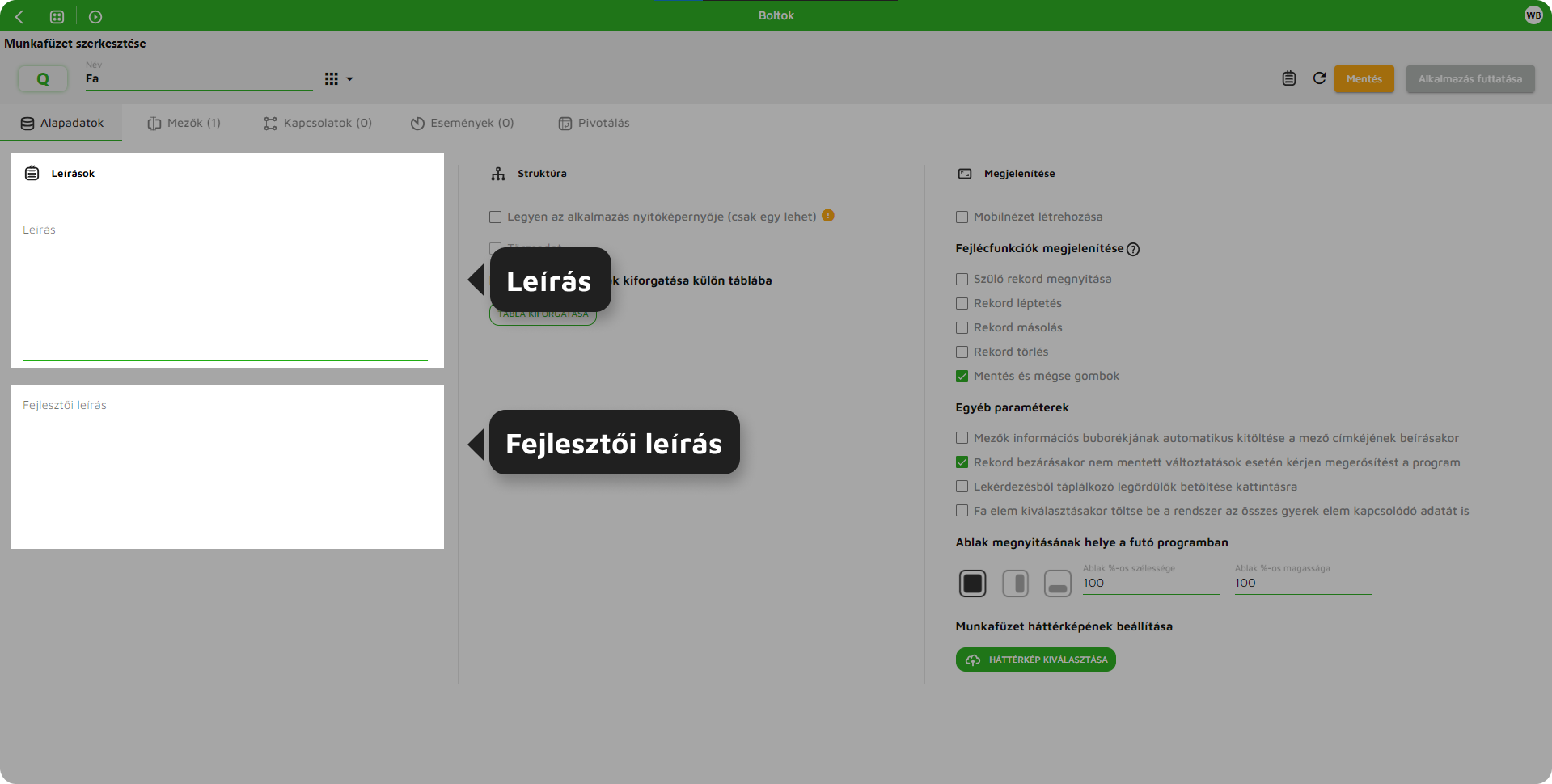This screenshot has width=1552, height=784.
Task: Enable Rekord léptetés checkbox
Action: point(962,303)
